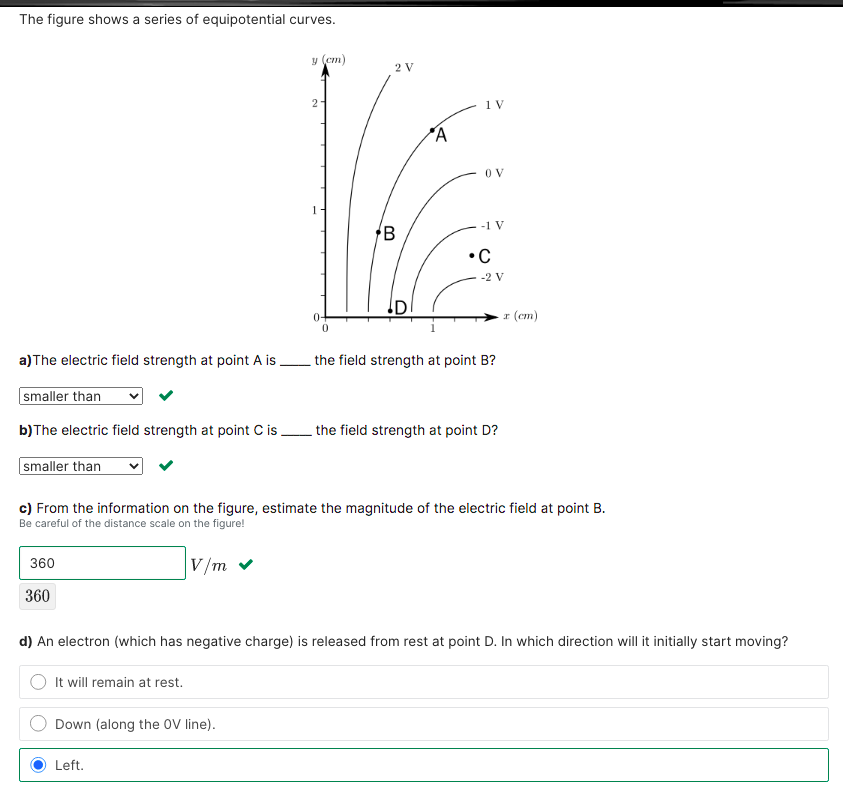This screenshot has height=787, width=843.
Task: Click the 360 feedback answer box
Action: click(37, 596)
